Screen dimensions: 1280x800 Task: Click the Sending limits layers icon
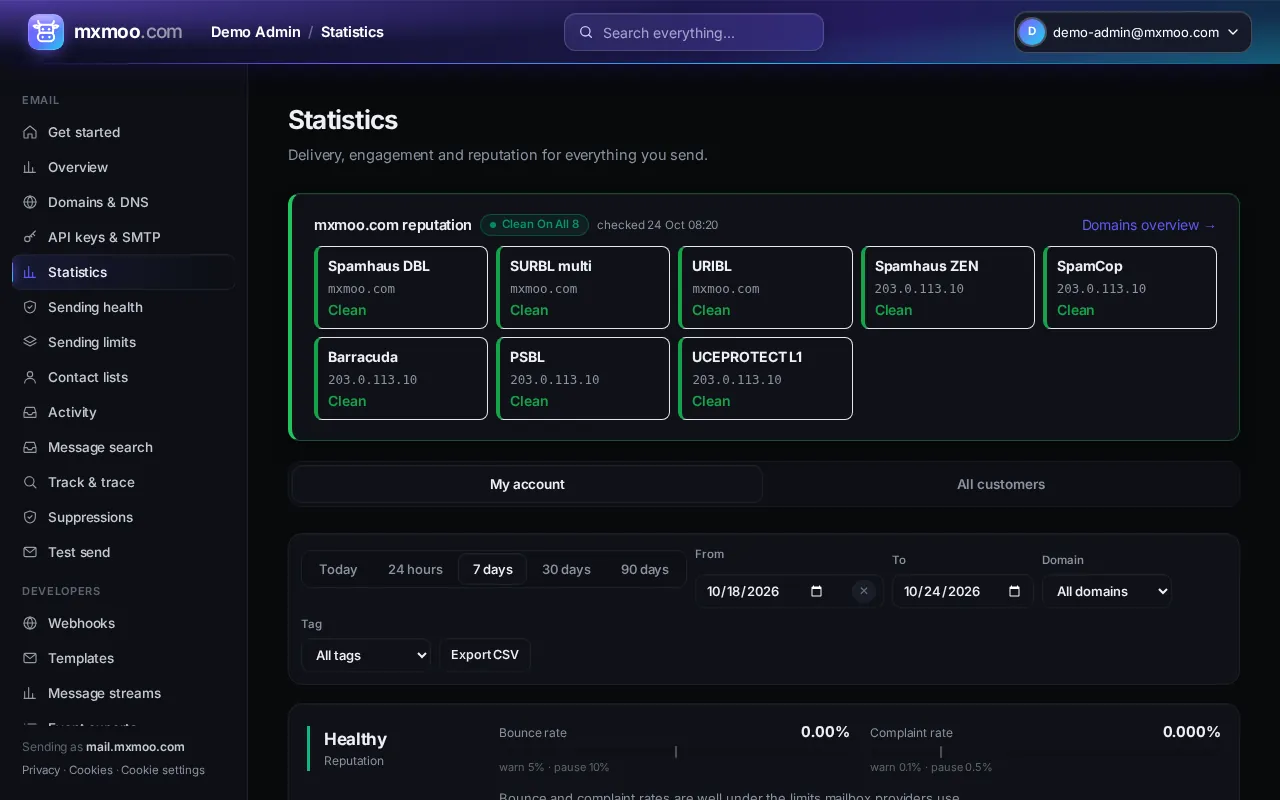[x=30, y=342]
